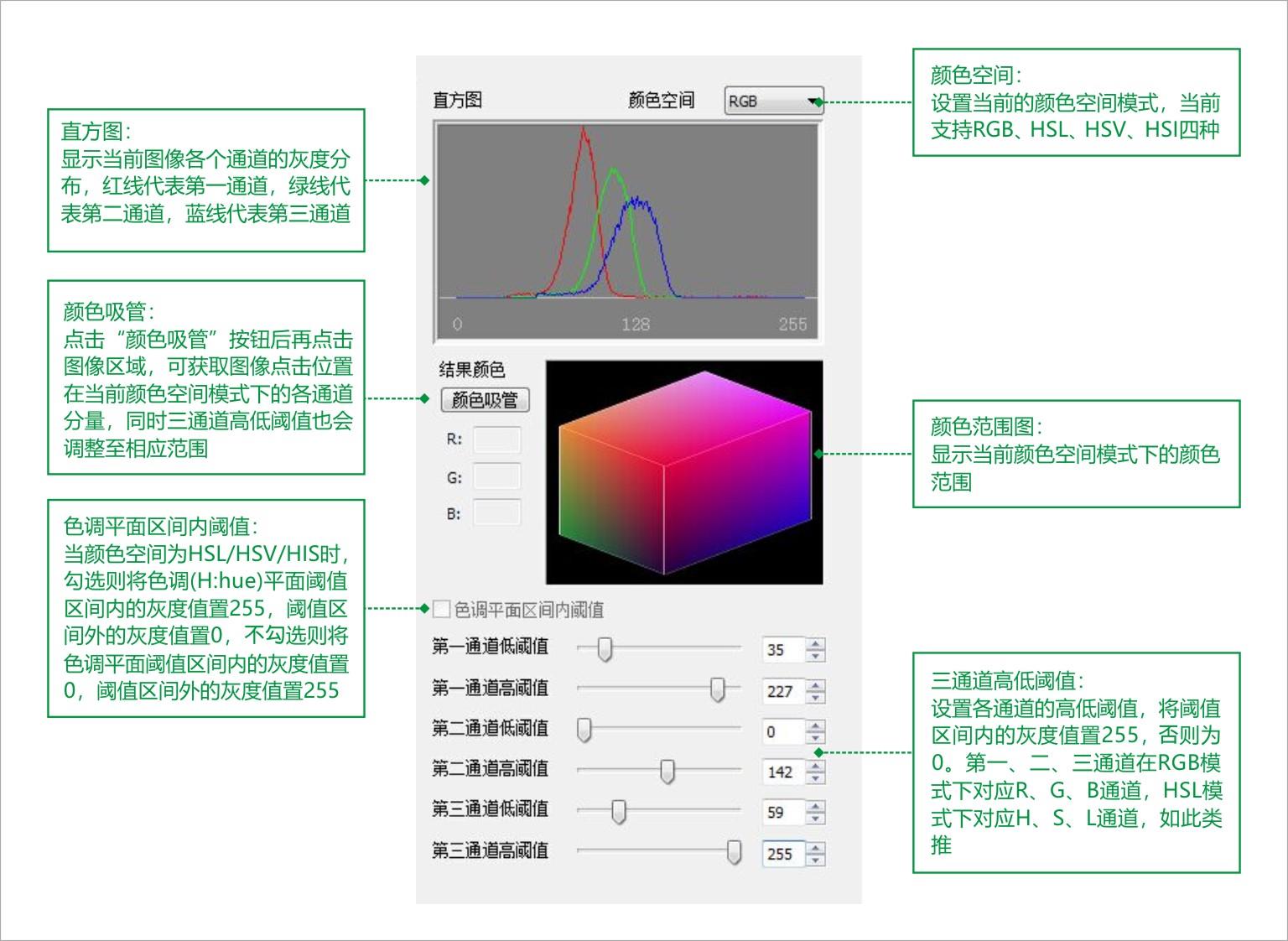Increase 第二通道低阈值 with the up arrow
Image resolution: width=1288 pixels, height=941 pixels.
click(815, 725)
